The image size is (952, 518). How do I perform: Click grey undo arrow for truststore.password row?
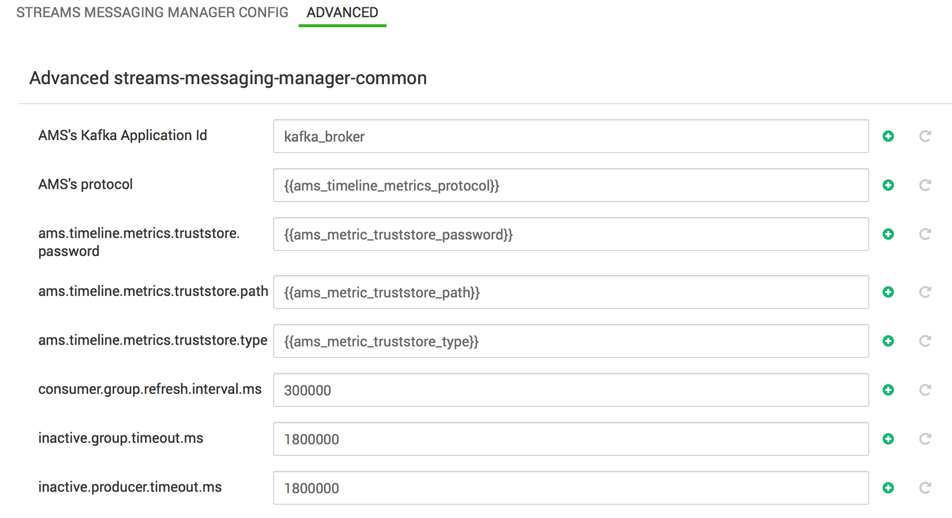925,234
